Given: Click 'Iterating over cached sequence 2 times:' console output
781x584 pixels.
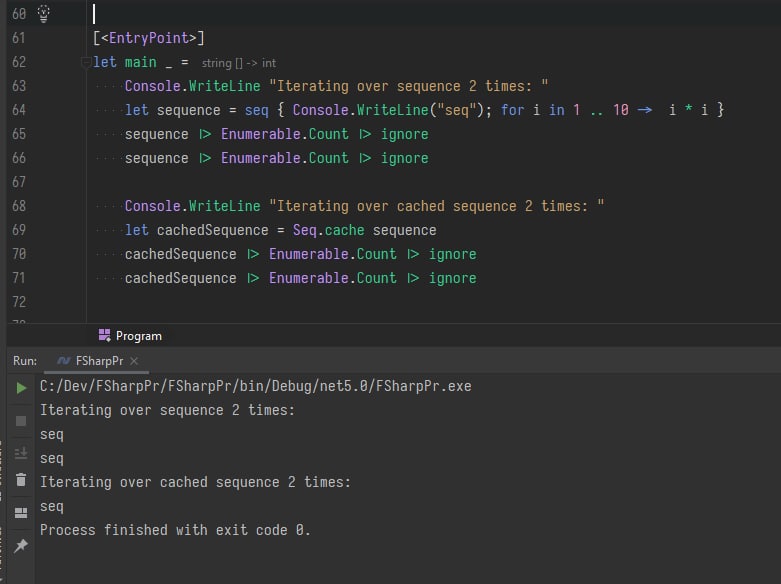Looking at the screenshot, I should pyautogui.click(x=195, y=482).
